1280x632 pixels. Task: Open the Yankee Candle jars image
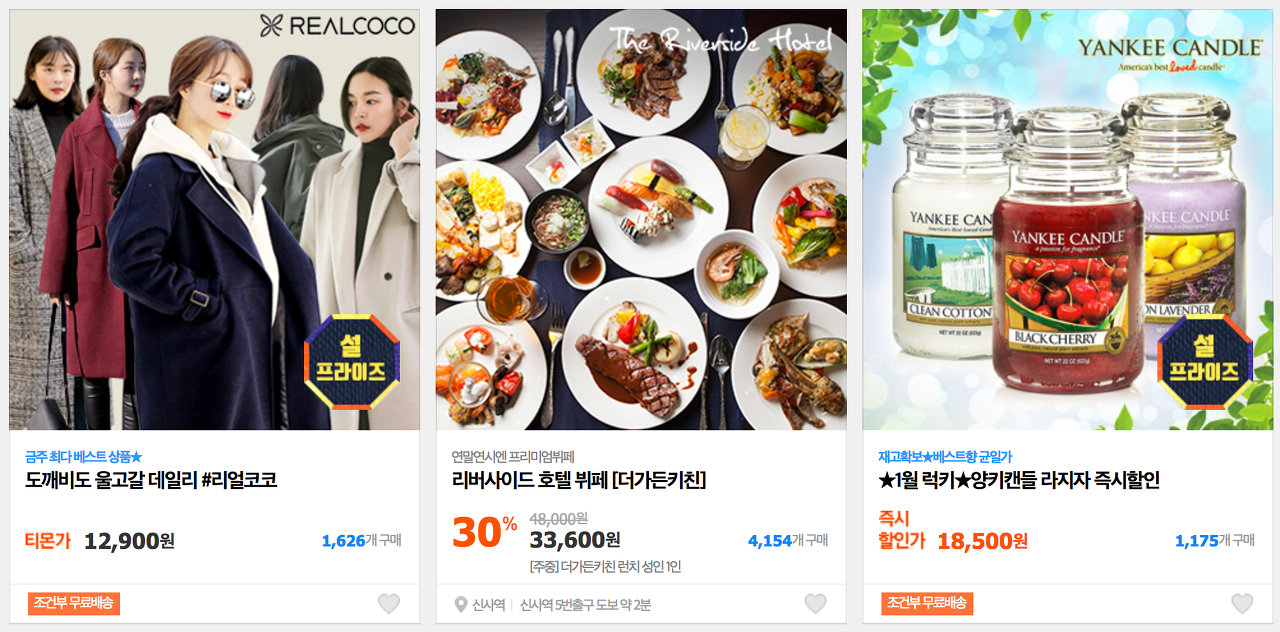point(1067,220)
